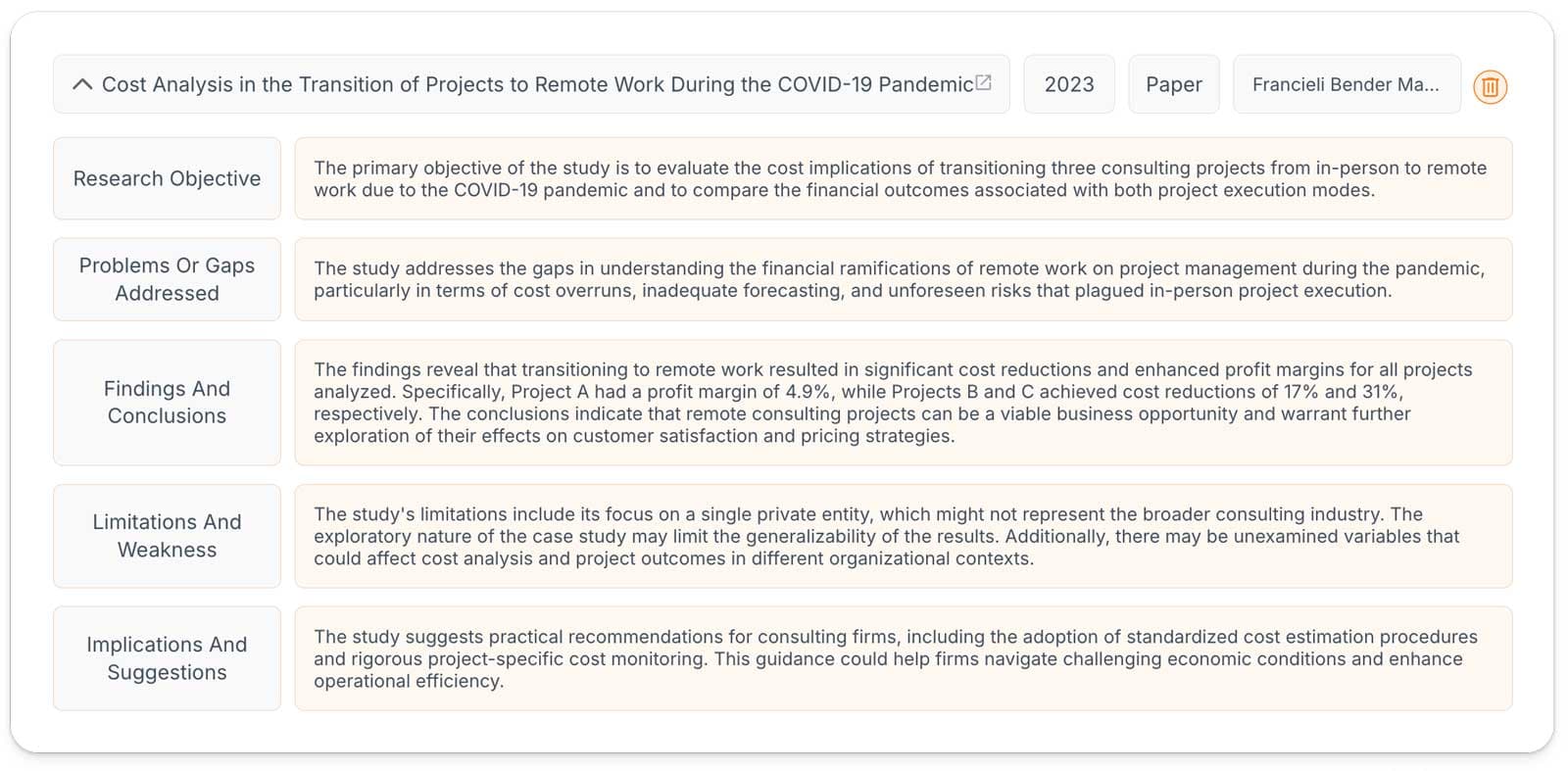Collapse the paper details with the chevron
Viewport: 1568px width, 771px height.
(82, 84)
